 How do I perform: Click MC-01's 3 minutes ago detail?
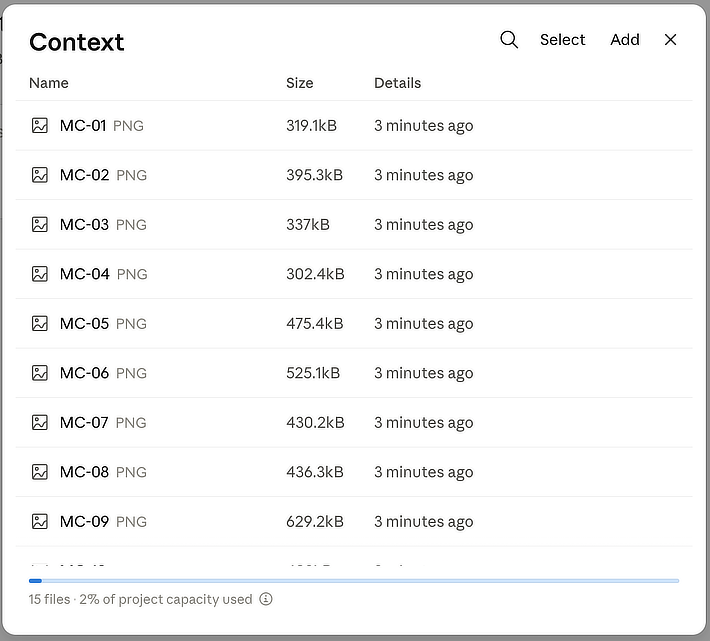tap(423, 125)
